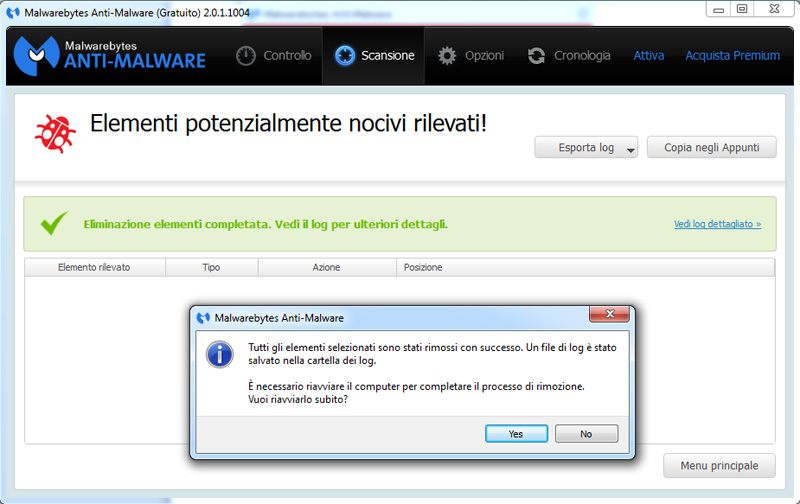The height and width of the screenshot is (504, 800).
Task: Sort by the Tipo column header
Action: 211,267
